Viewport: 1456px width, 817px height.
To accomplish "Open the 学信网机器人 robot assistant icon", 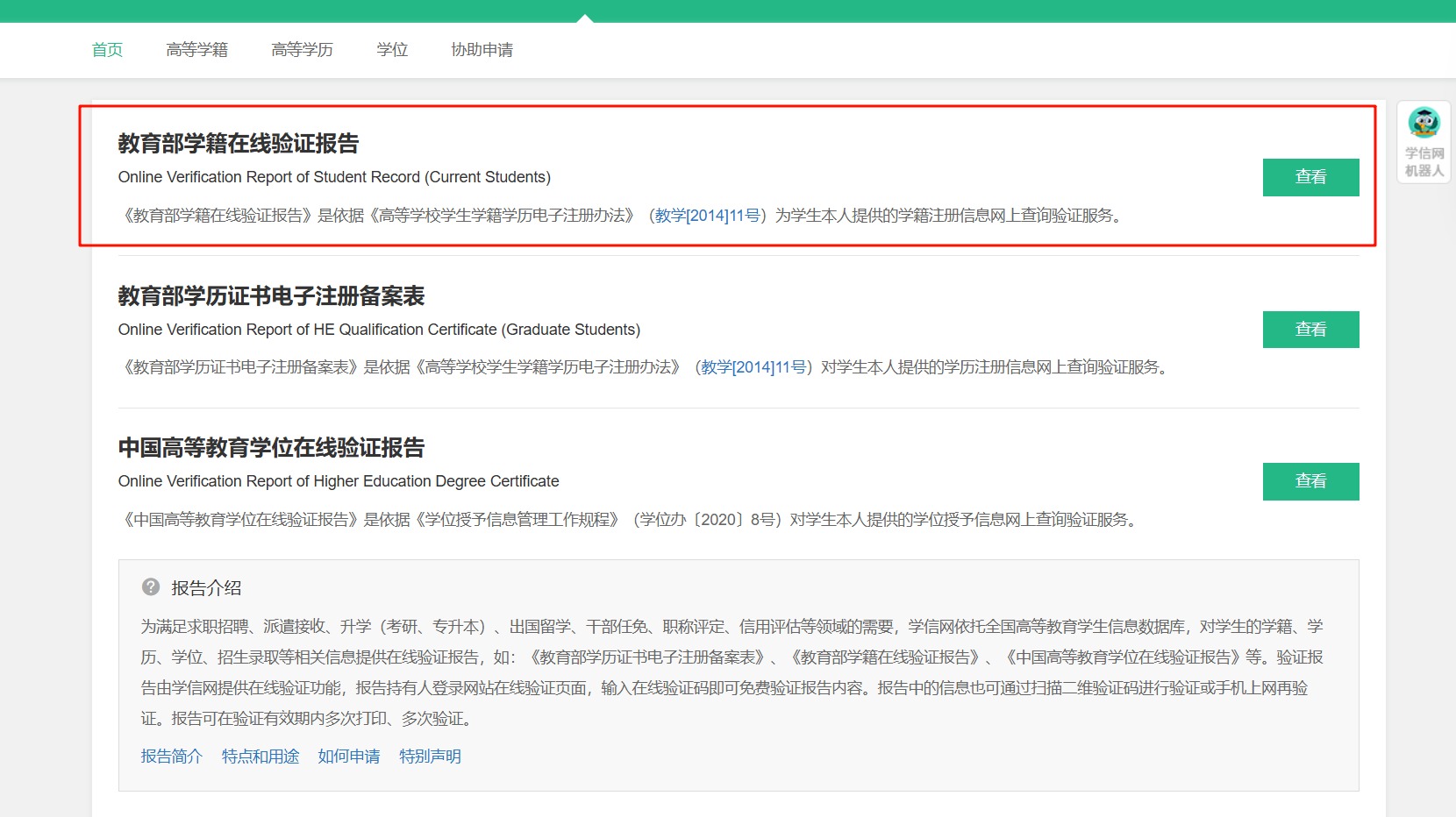I will (x=1424, y=140).
